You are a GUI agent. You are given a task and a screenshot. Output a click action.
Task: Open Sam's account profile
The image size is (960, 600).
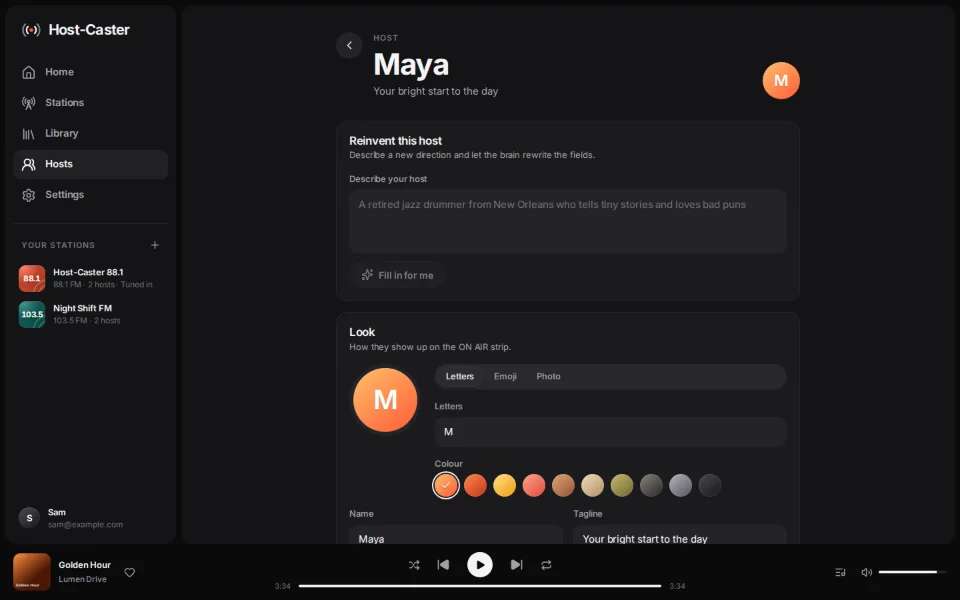pyautogui.click(x=90, y=518)
